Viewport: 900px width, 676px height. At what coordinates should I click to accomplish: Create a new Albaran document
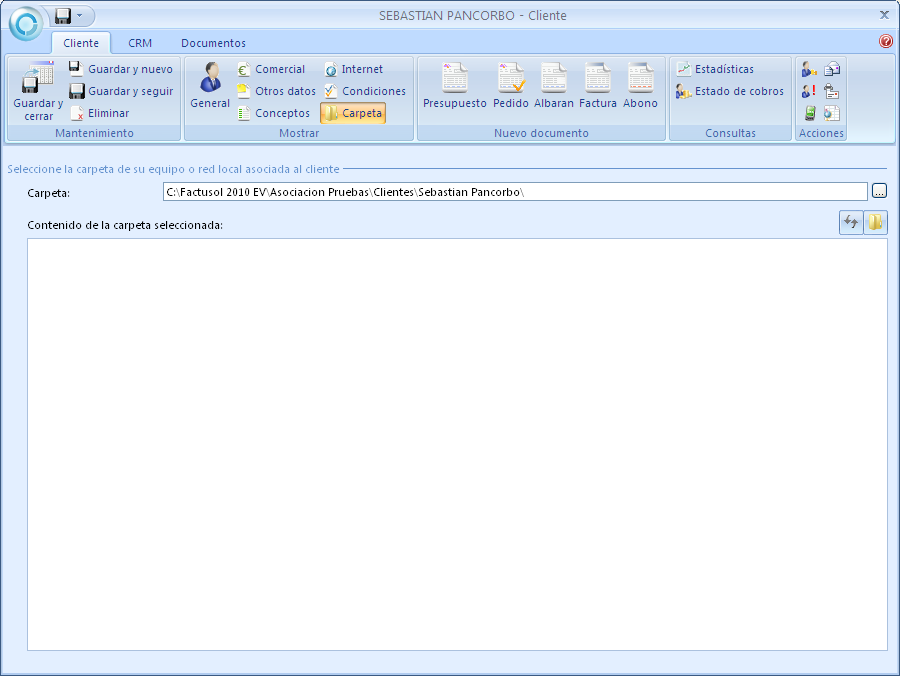coord(553,86)
